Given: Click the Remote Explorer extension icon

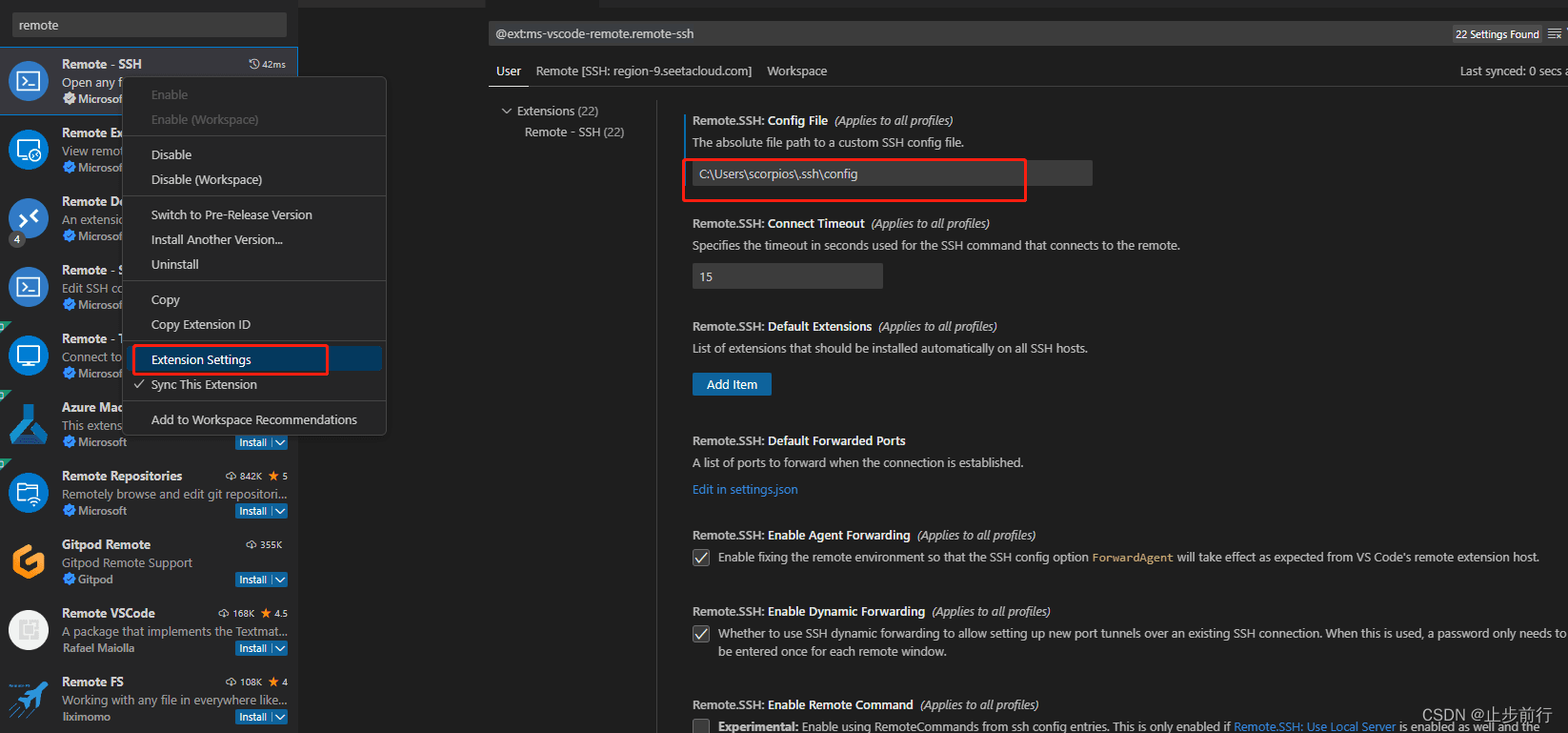Looking at the screenshot, I should point(29,150).
